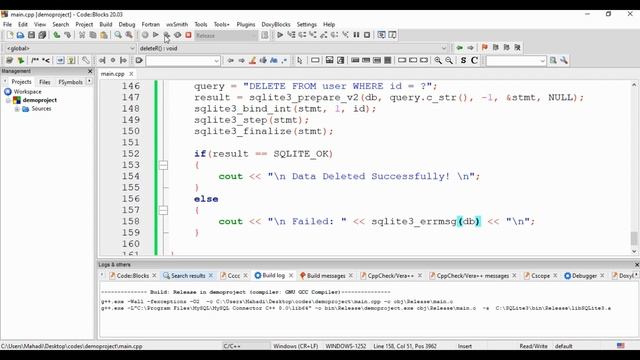Jump back with the green left arrow

point(460,48)
